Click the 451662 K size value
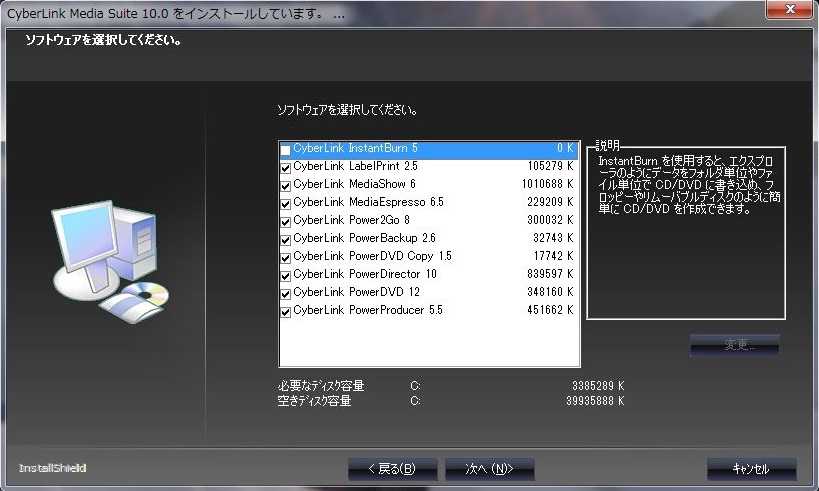 [550, 310]
